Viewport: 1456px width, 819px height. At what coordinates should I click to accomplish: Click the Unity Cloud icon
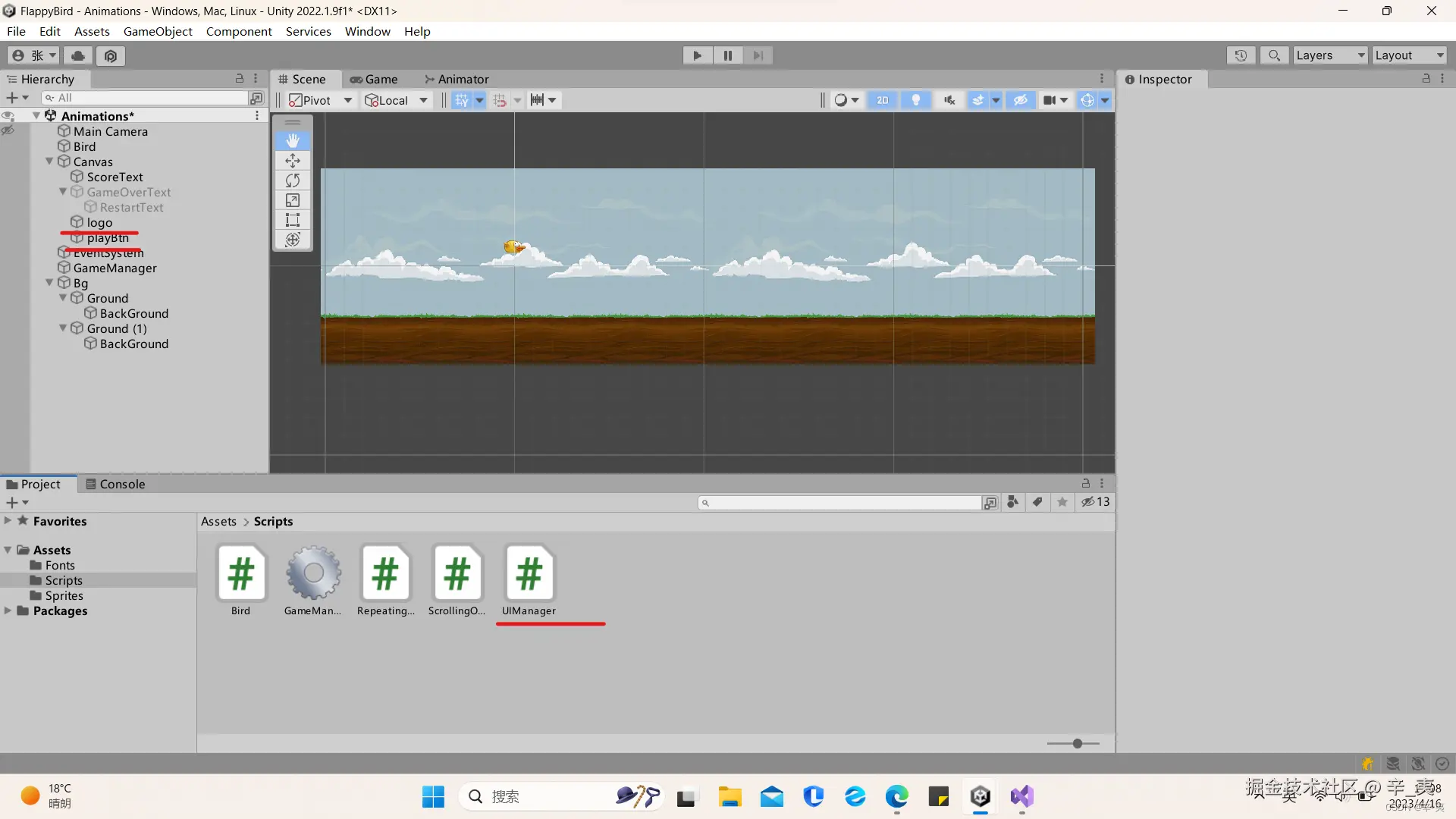[78, 55]
